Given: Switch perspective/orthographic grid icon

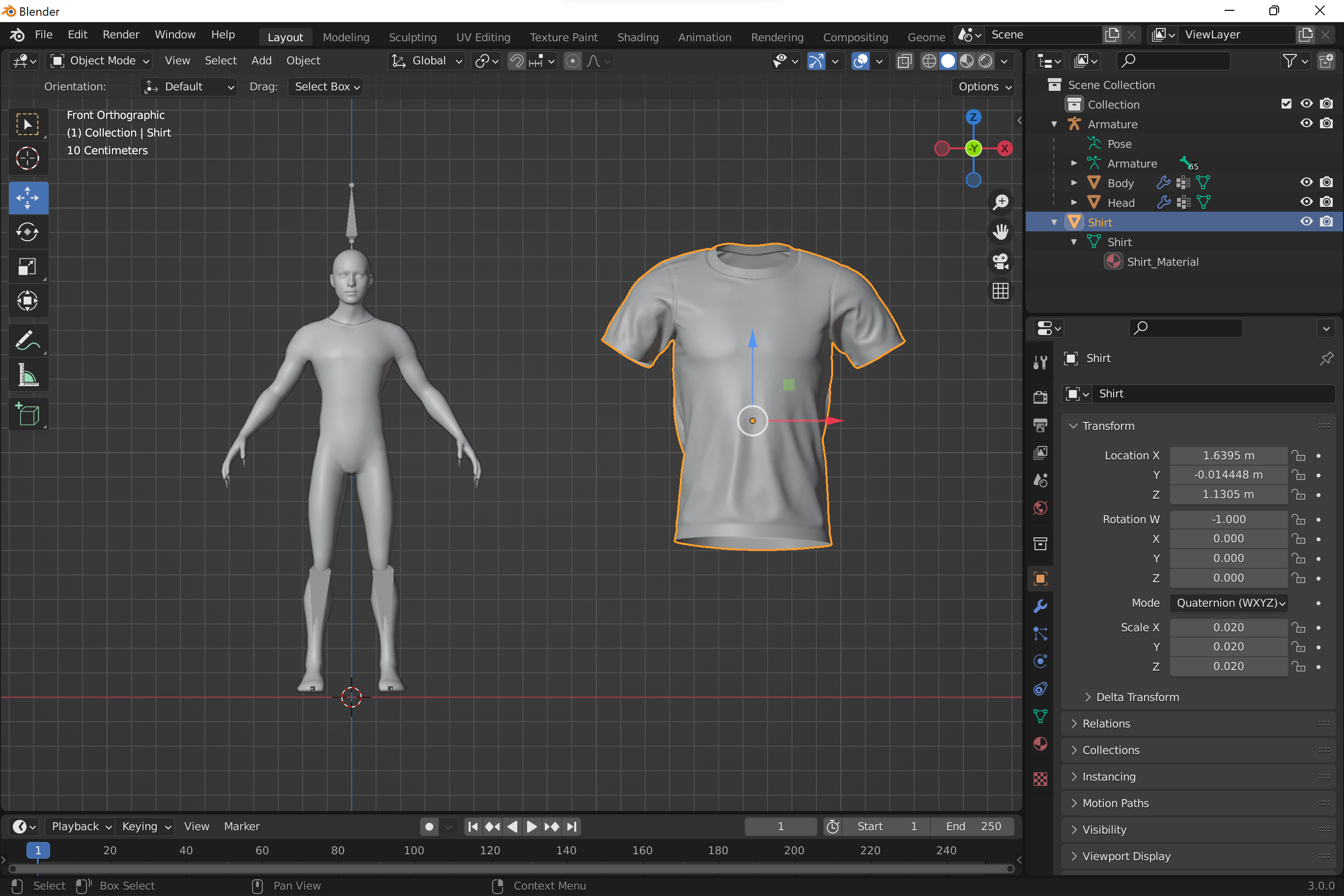Looking at the screenshot, I should click(1001, 291).
